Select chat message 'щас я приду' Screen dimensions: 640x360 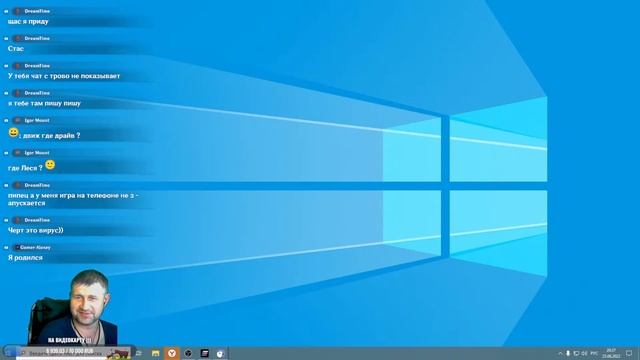(x=28, y=21)
